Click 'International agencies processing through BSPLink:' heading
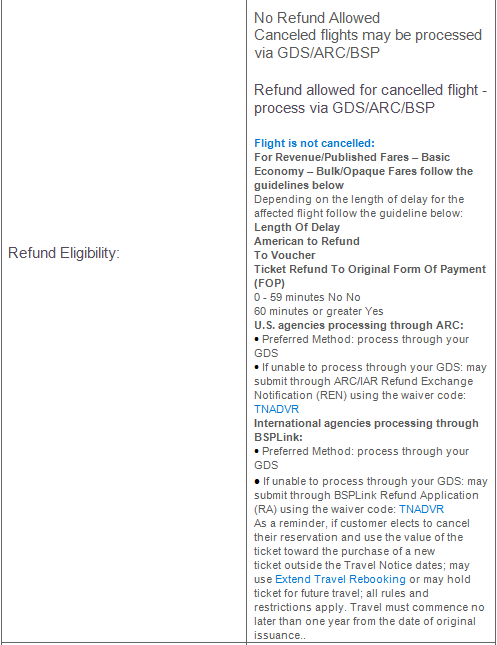The width and height of the screenshot is (497, 645). (x=366, y=430)
